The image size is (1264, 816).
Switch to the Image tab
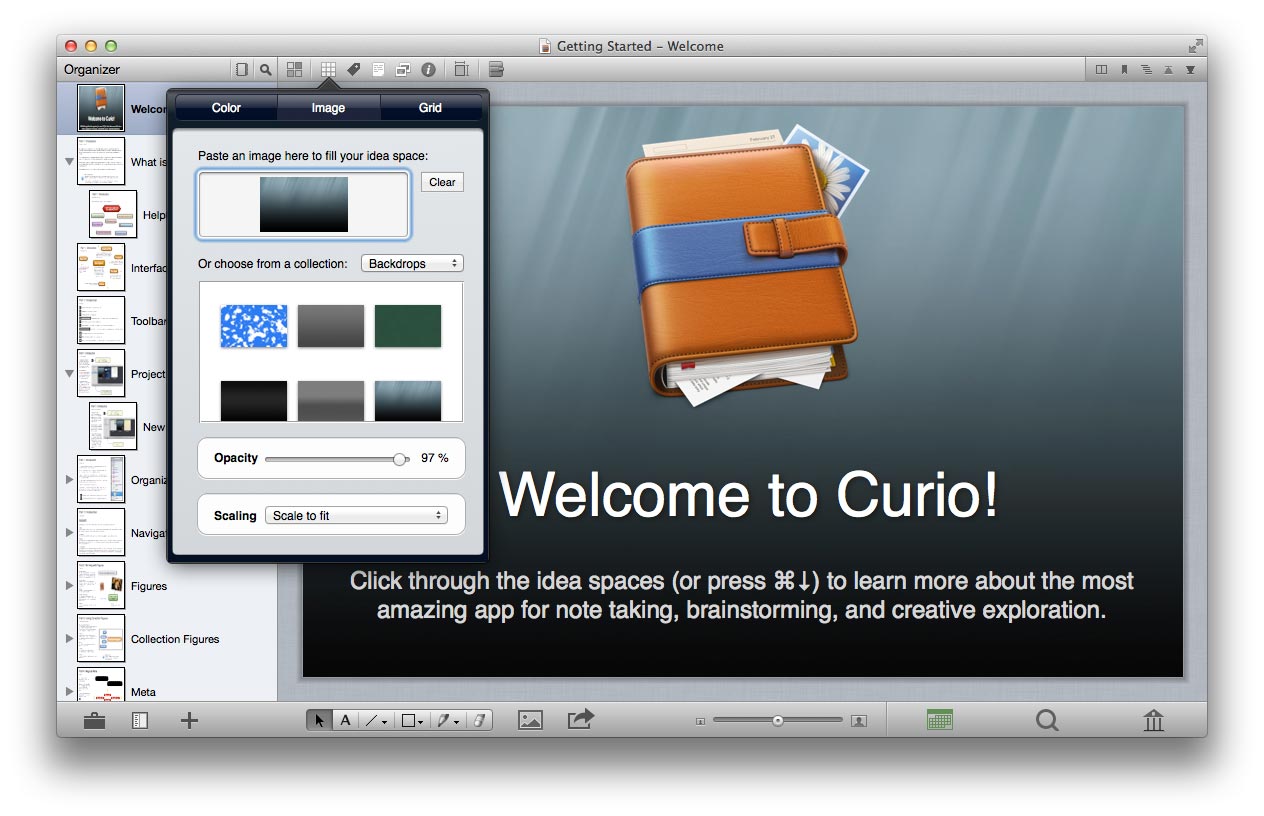pyautogui.click(x=328, y=108)
